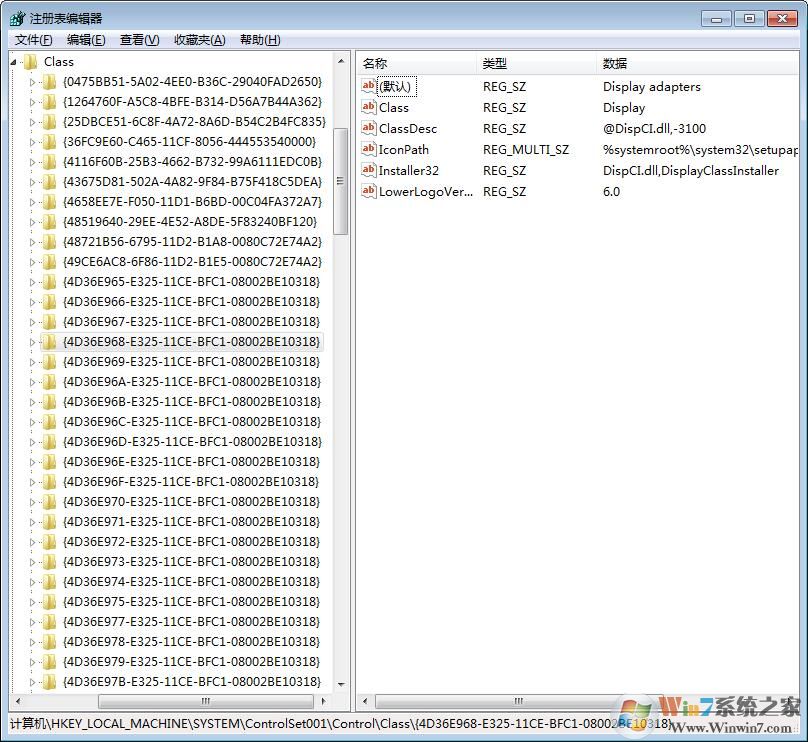Viewport: 808px width, 742px height.
Task: Maximize the Registry Editor window
Action: coord(749,19)
